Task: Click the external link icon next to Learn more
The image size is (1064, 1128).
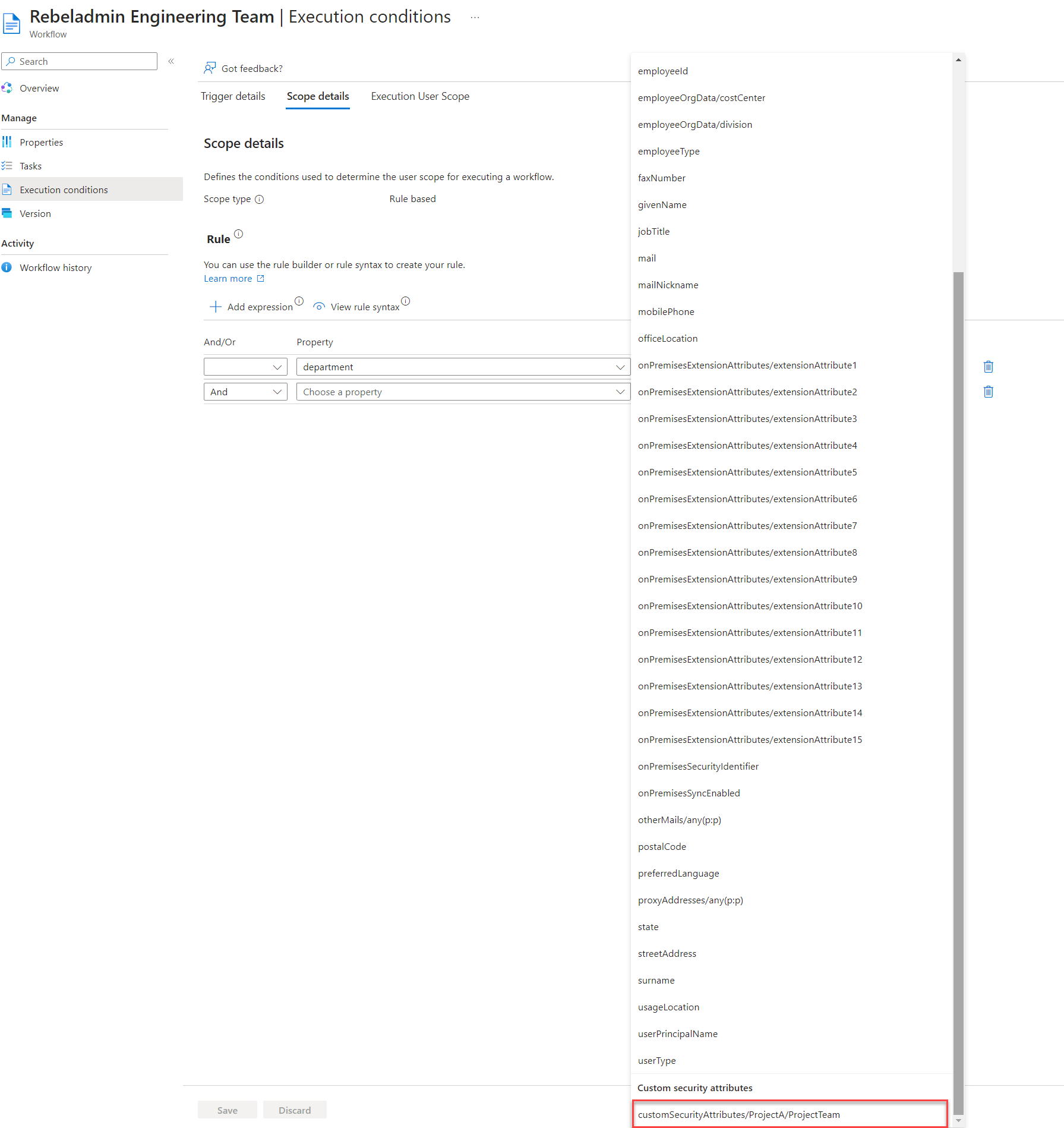Action: tap(260, 278)
